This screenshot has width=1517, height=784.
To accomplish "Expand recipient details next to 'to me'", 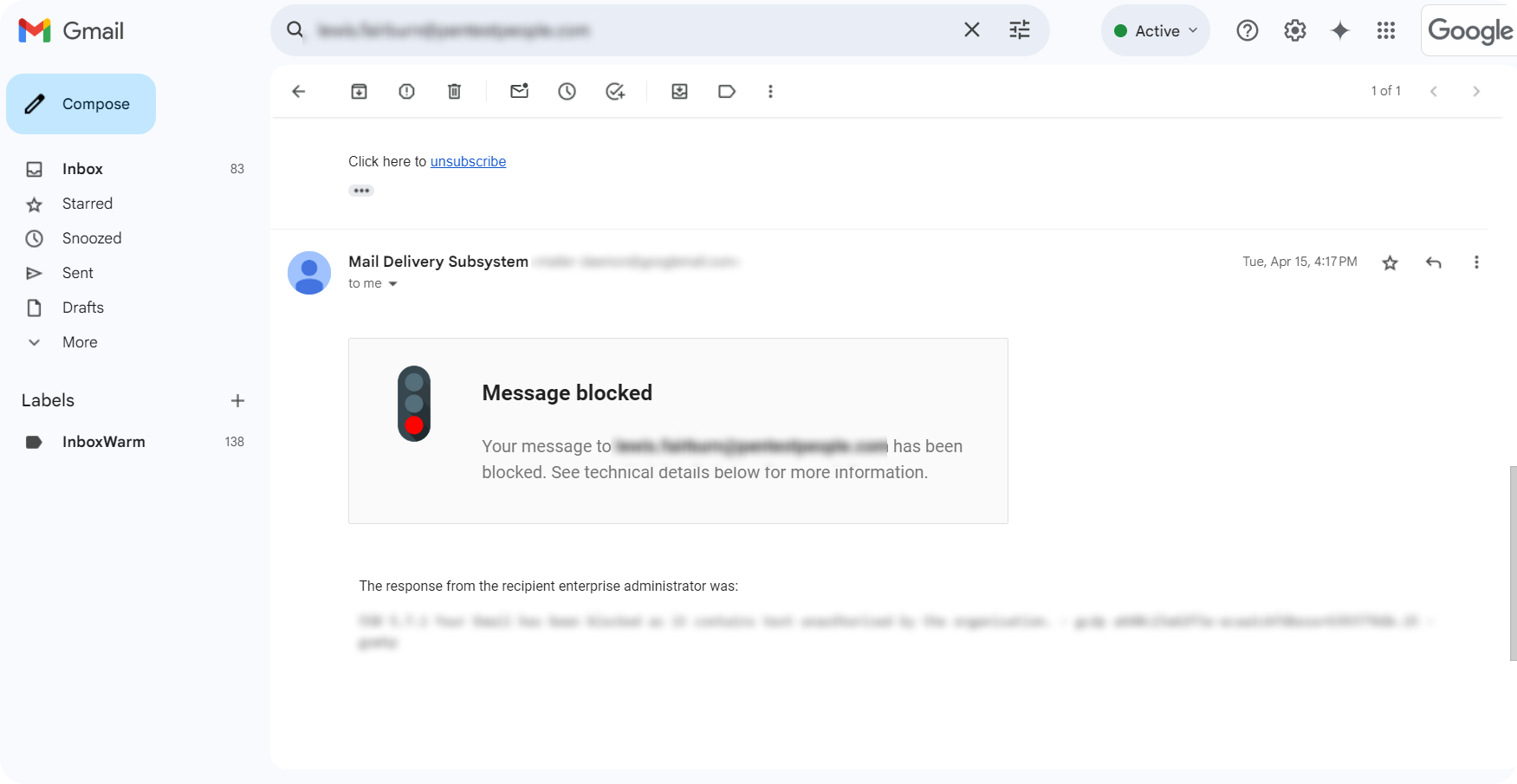I will [x=392, y=284].
